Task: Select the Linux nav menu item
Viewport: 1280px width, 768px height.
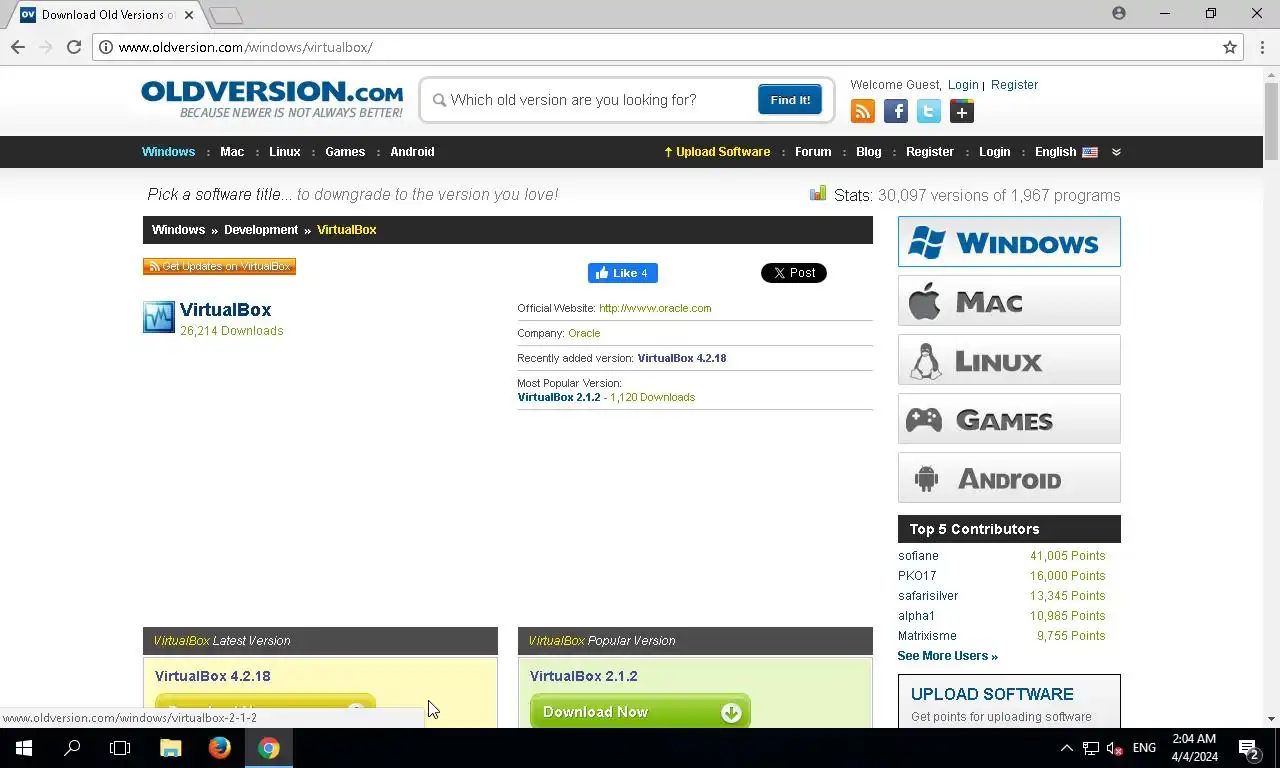Action: [x=285, y=152]
